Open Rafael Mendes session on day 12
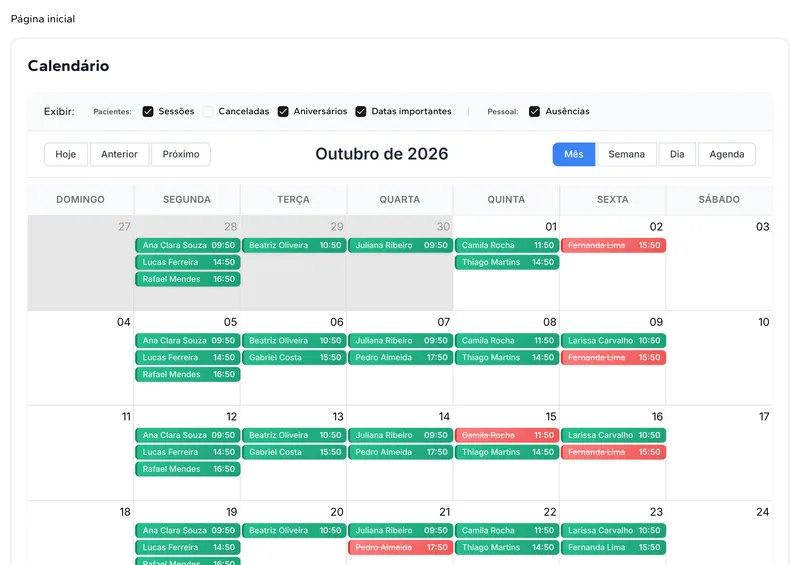The width and height of the screenshot is (800, 565). click(x=188, y=469)
